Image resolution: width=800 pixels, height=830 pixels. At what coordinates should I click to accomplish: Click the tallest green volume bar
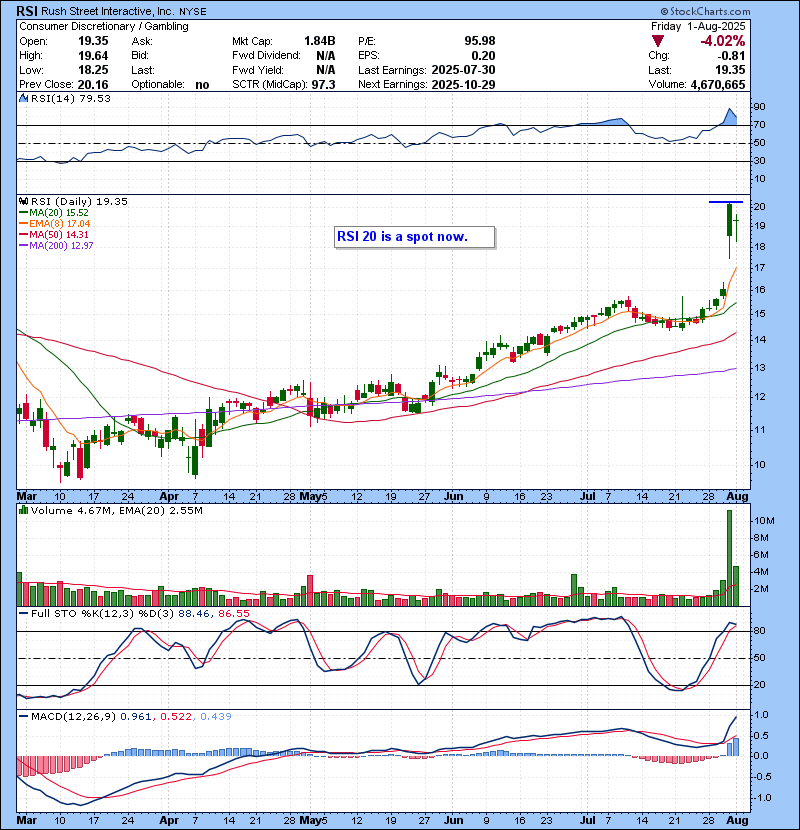click(730, 558)
